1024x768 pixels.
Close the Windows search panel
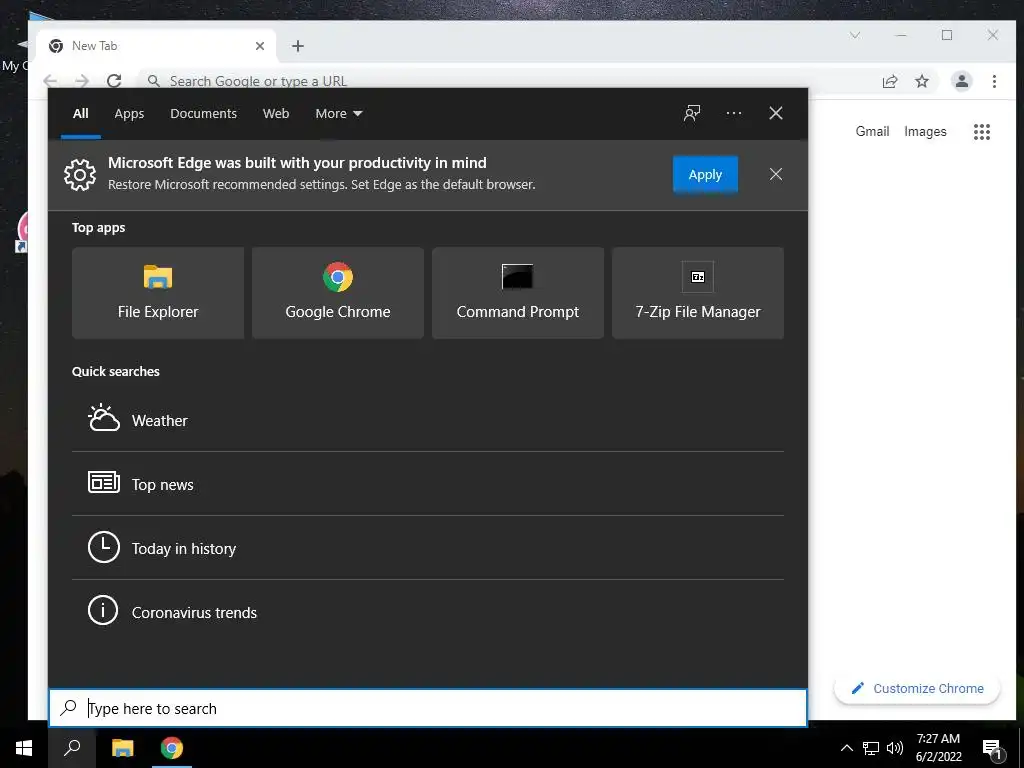pos(776,113)
